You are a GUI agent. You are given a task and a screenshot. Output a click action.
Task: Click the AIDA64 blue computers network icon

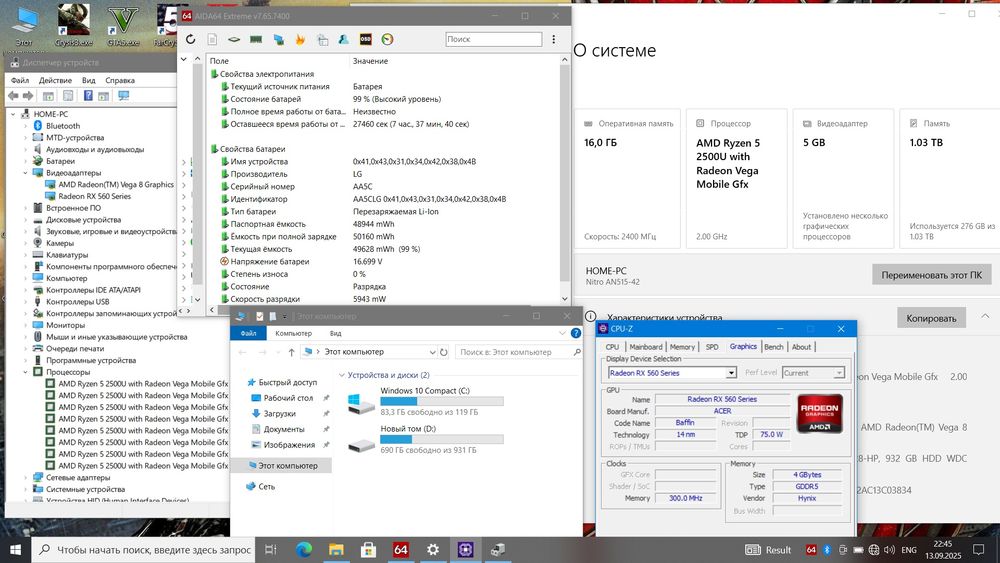click(278, 40)
